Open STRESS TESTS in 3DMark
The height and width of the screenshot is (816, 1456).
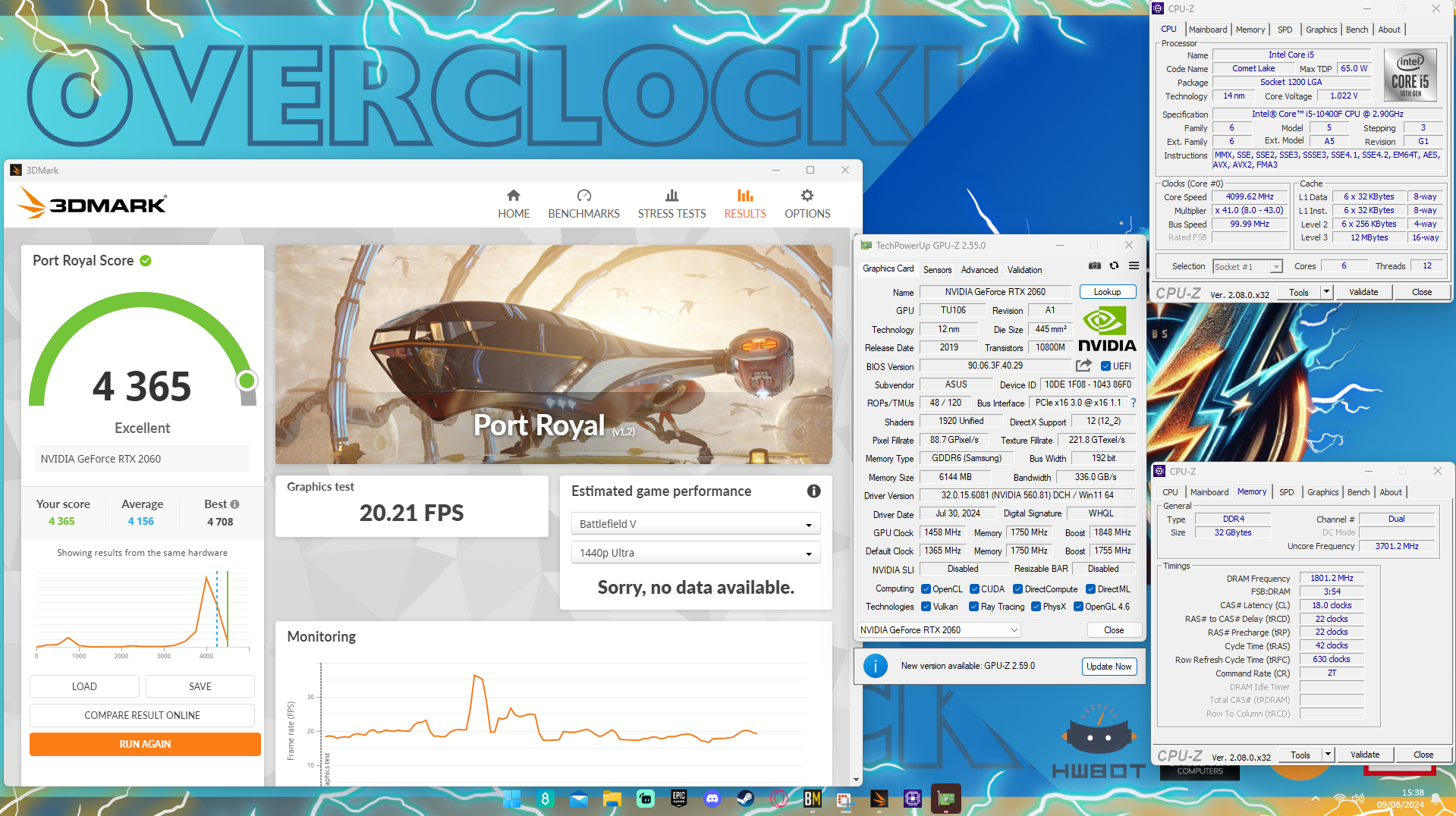[x=671, y=204]
